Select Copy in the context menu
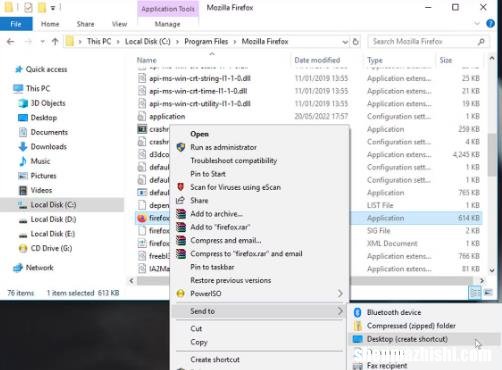Screen dimensions: 502x370 tap(199, 342)
